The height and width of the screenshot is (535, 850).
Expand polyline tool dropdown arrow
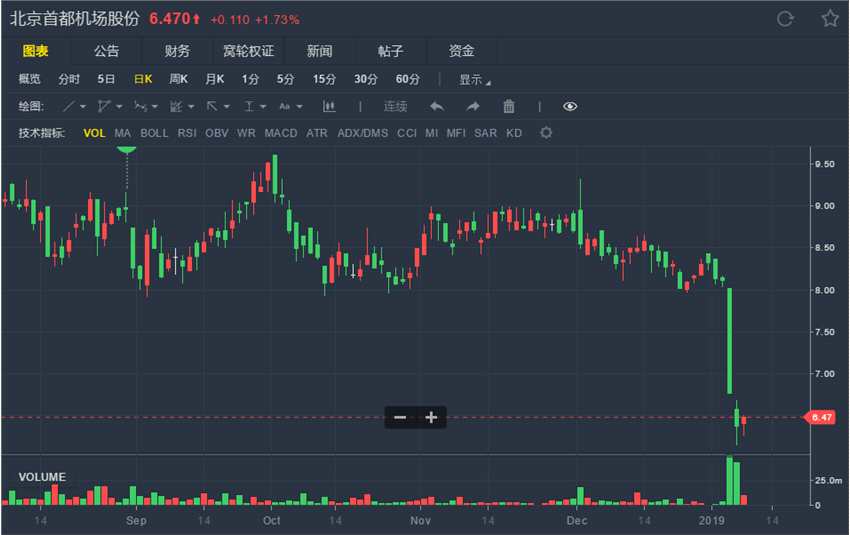(119, 107)
